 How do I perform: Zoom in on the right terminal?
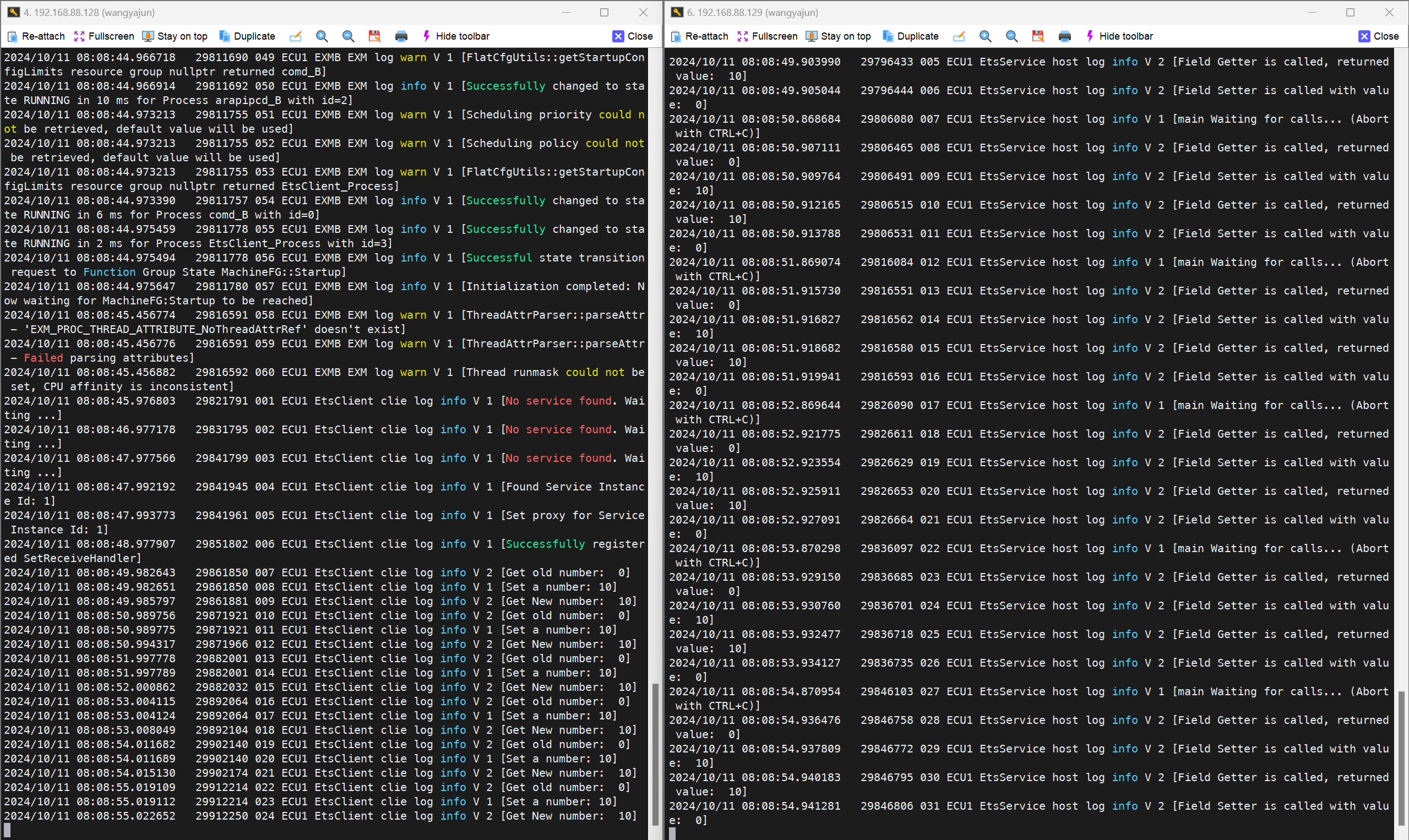(x=986, y=36)
